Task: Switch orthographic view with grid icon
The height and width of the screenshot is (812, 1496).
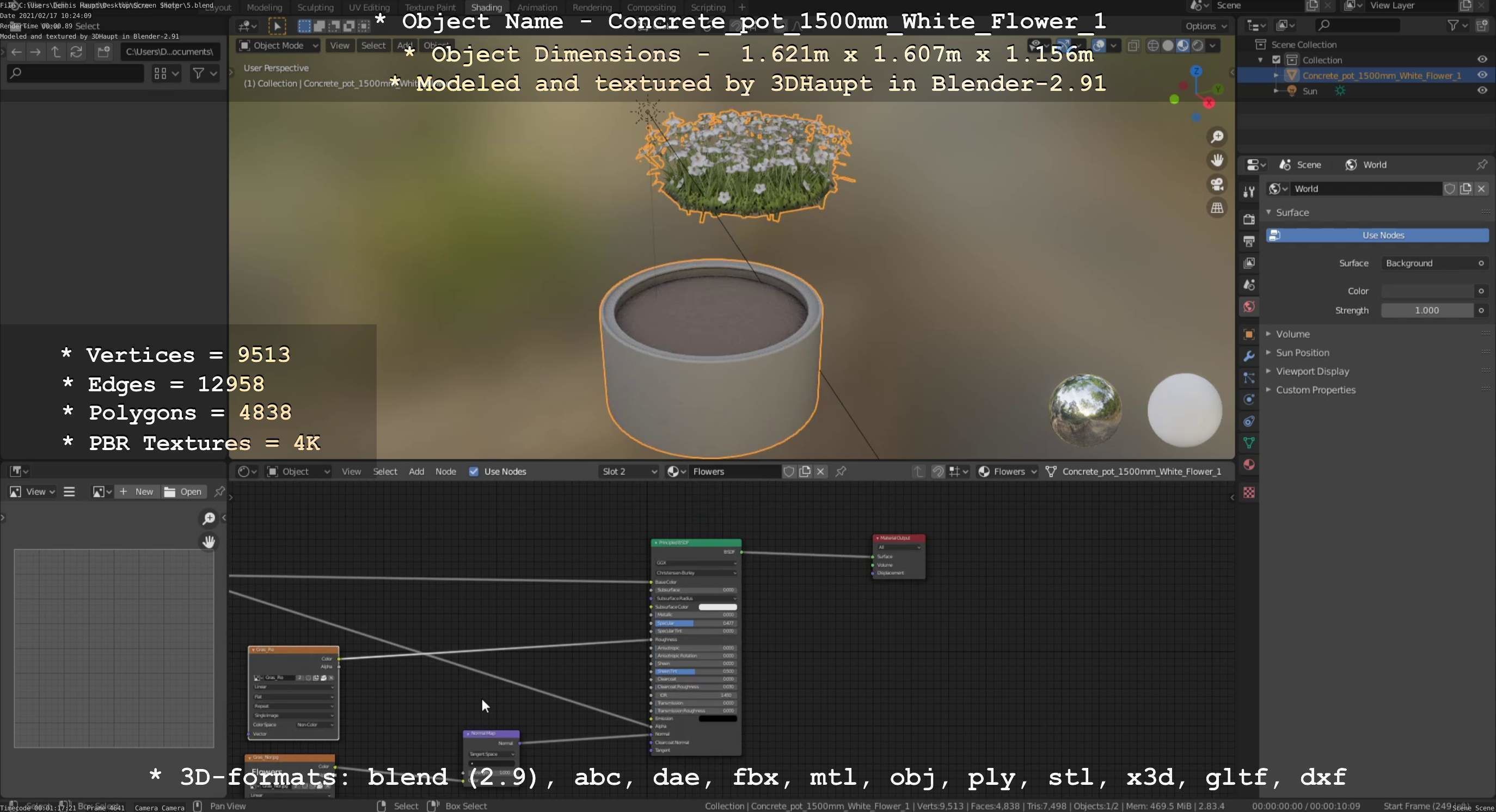Action: 1217,208
